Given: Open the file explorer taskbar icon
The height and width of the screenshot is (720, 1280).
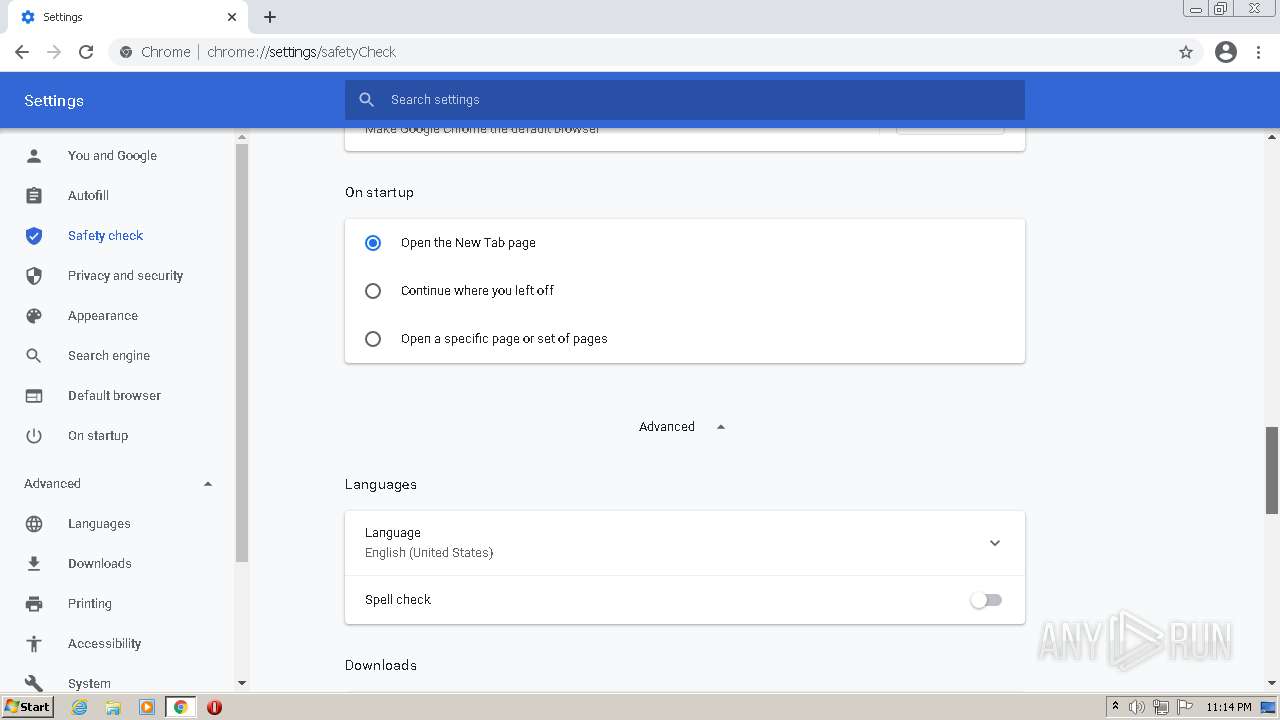Looking at the screenshot, I should pyautogui.click(x=113, y=707).
